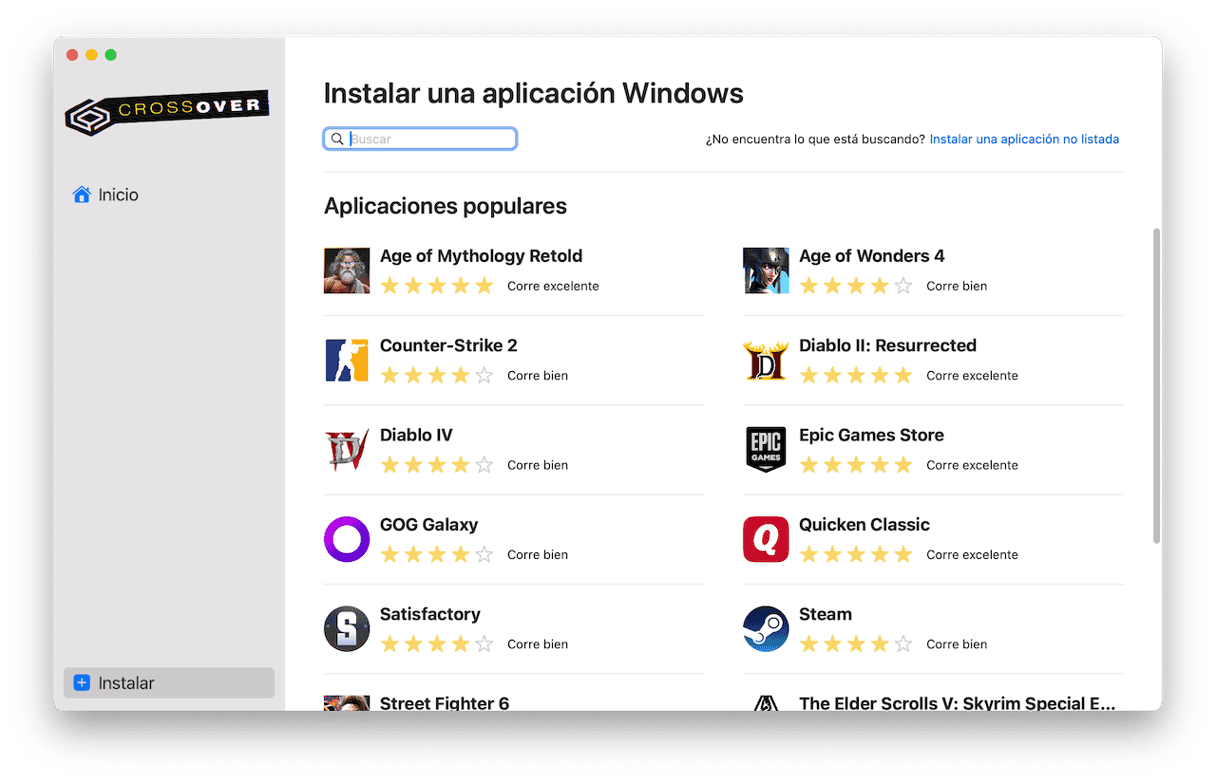Open the Age of Wonders 4 title
1216x782 pixels.
(872, 256)
